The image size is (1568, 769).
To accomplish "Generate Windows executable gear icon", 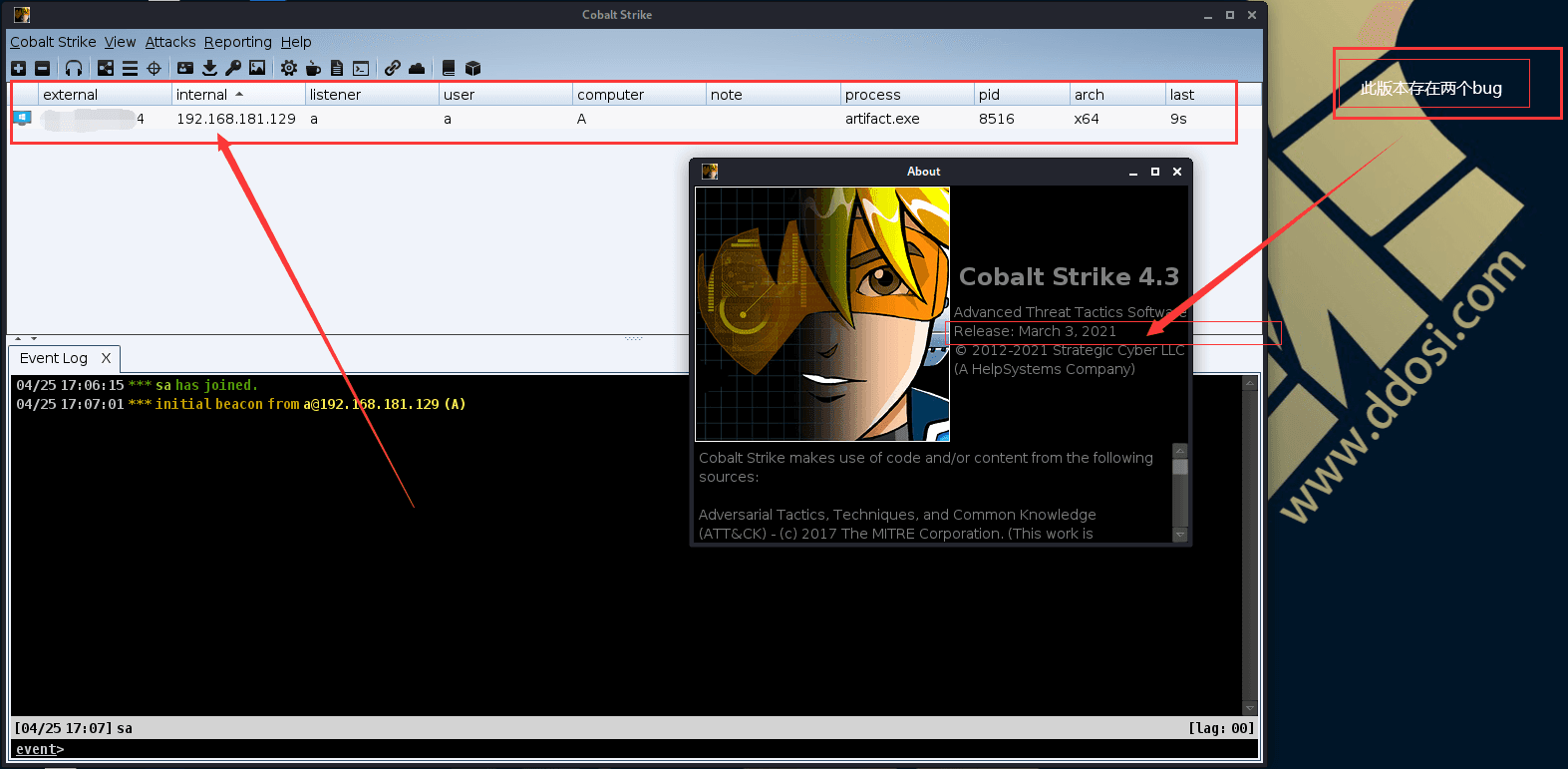I will [x=289, y=68].
